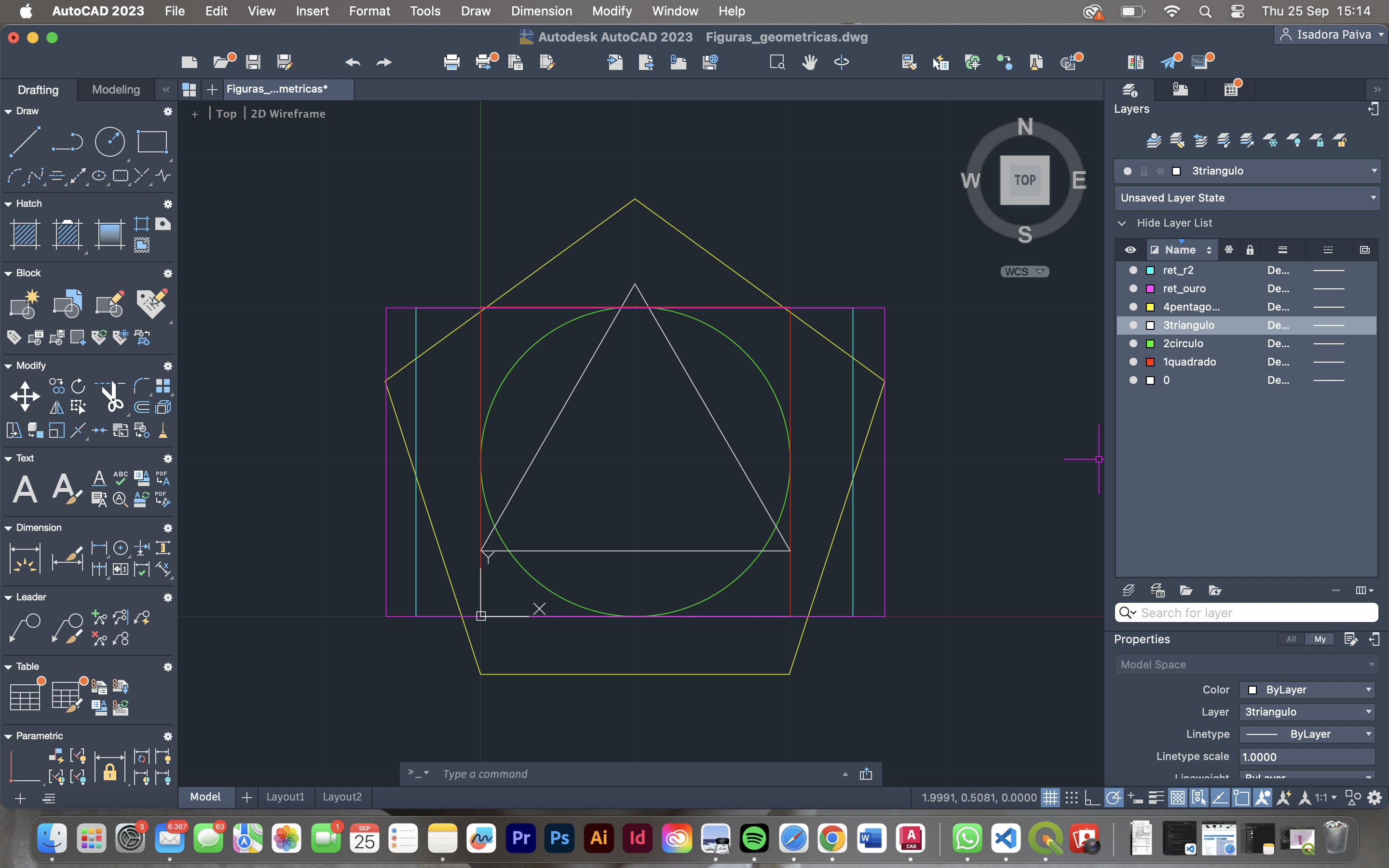Switch to the Modeling workspace tab
1389x868 pixels.
pyautogui.click(x=116, y=90)
